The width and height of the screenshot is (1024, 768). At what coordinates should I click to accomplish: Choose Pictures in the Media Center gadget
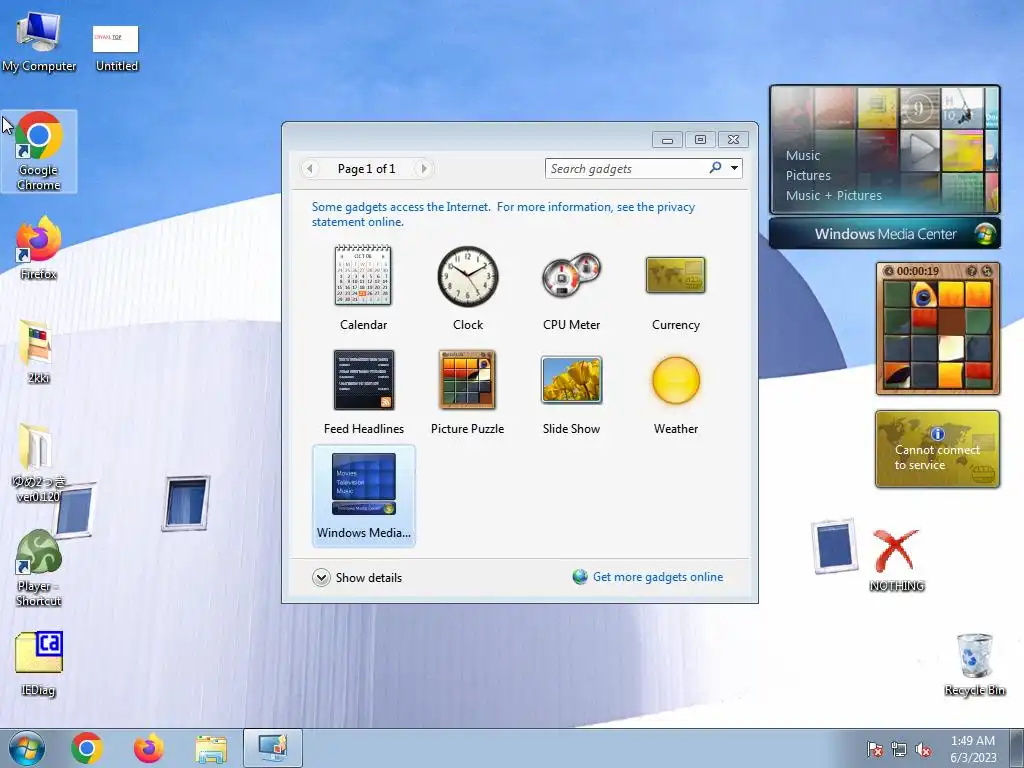tap(808, 176)
